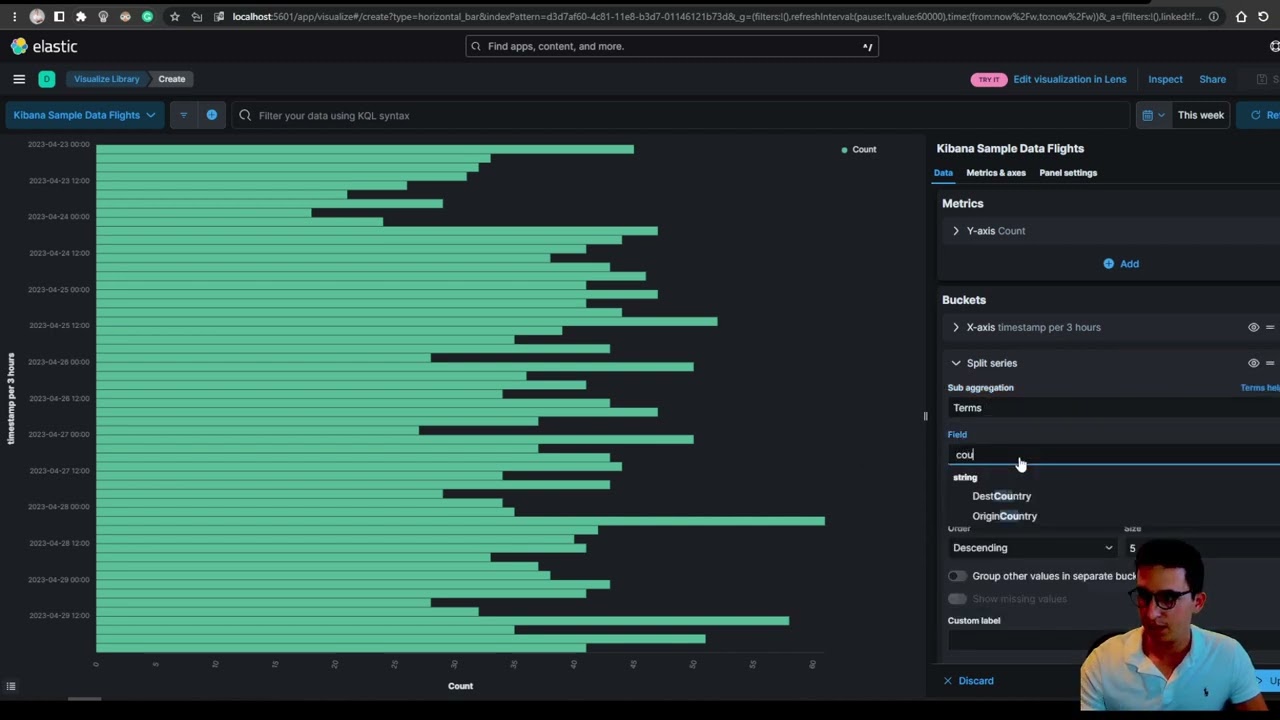
Task: Click the browser extensions puzzle icon
Action: click(x=81, y=16)
